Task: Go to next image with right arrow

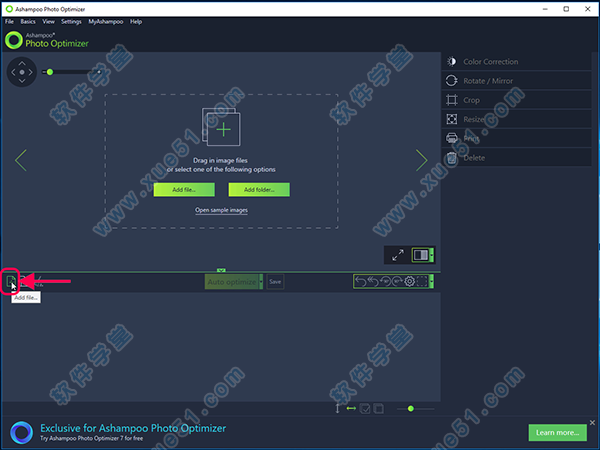Action: point(421,160)
